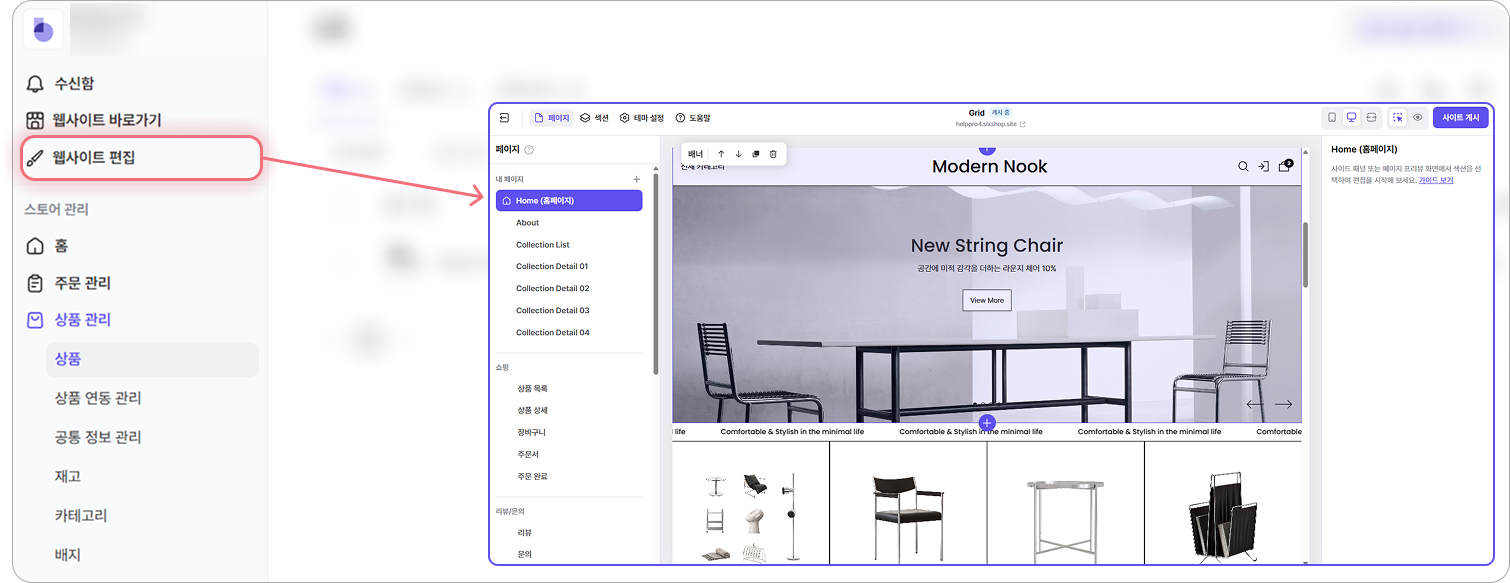
Task: Open 웹사이트 편집 in the sidebar
Action: [142, 158]
